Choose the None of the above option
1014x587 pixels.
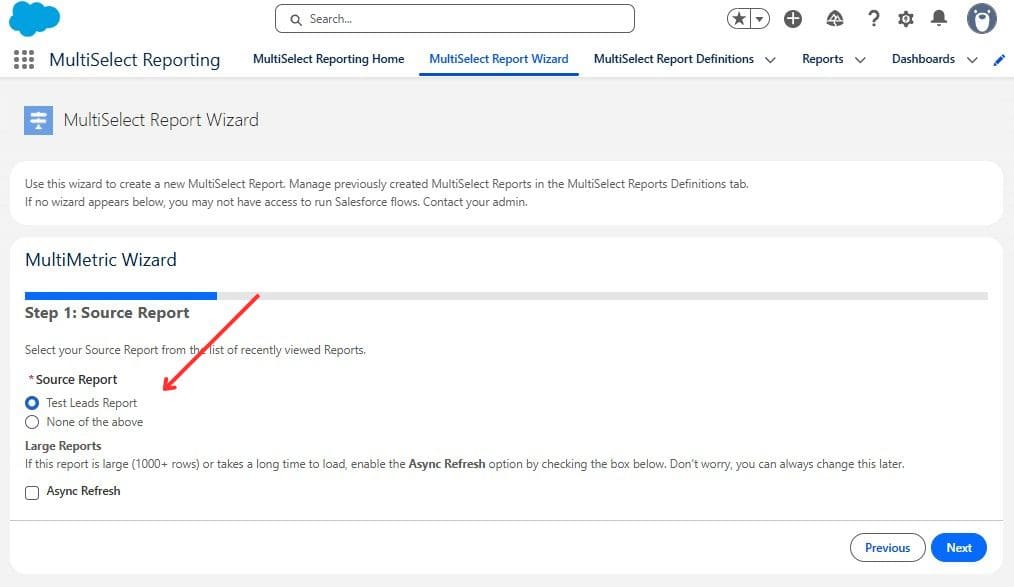[x=31, y=422]
